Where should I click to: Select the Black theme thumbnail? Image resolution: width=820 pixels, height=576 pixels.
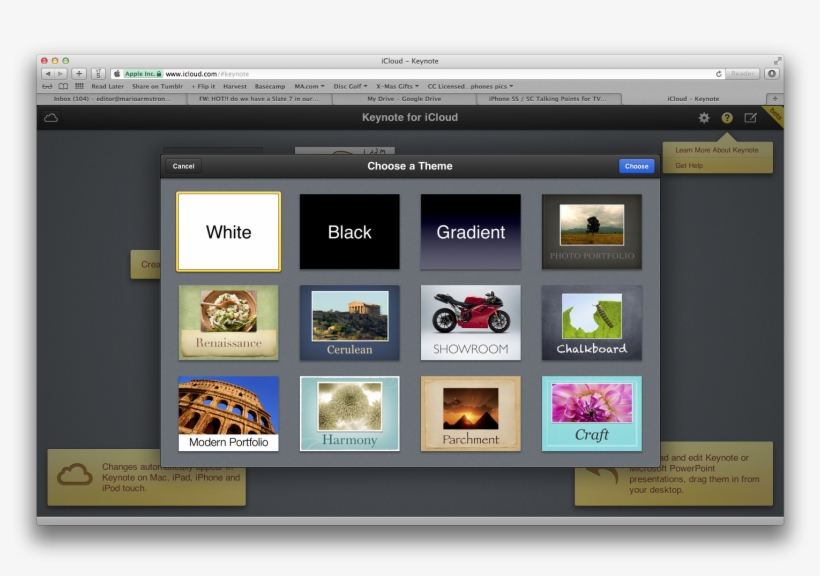click(x=350, y=232)
